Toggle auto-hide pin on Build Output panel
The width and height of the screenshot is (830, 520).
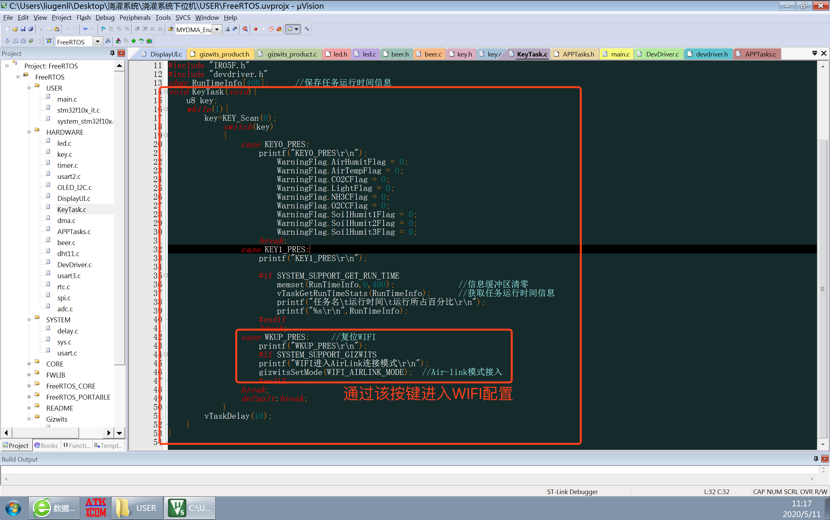[816, 459]
